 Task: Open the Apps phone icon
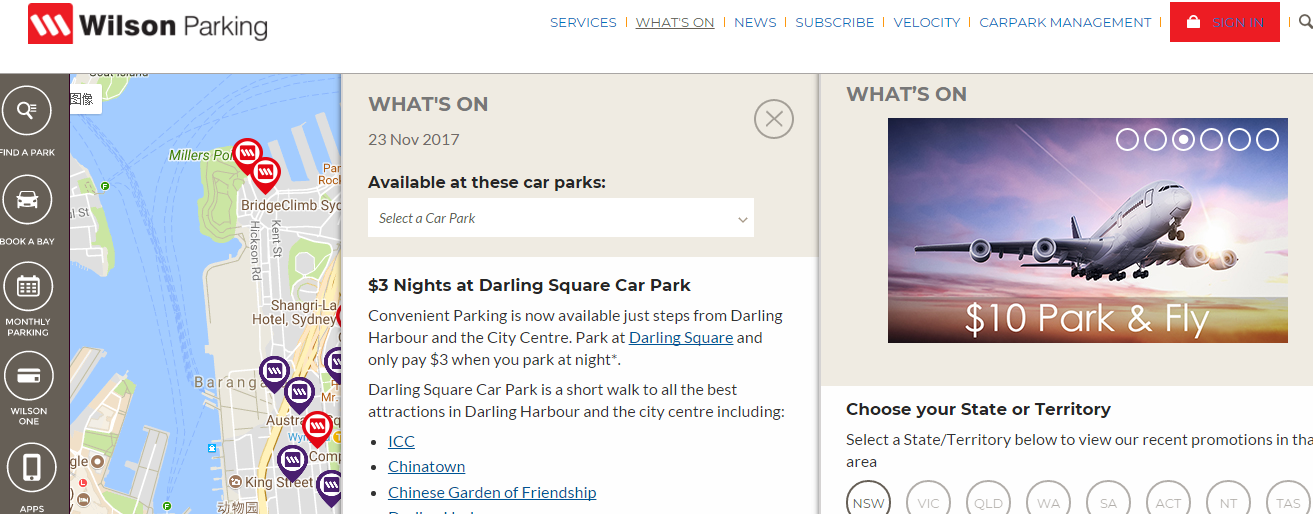pyautogui.click(x=30, y=467)
